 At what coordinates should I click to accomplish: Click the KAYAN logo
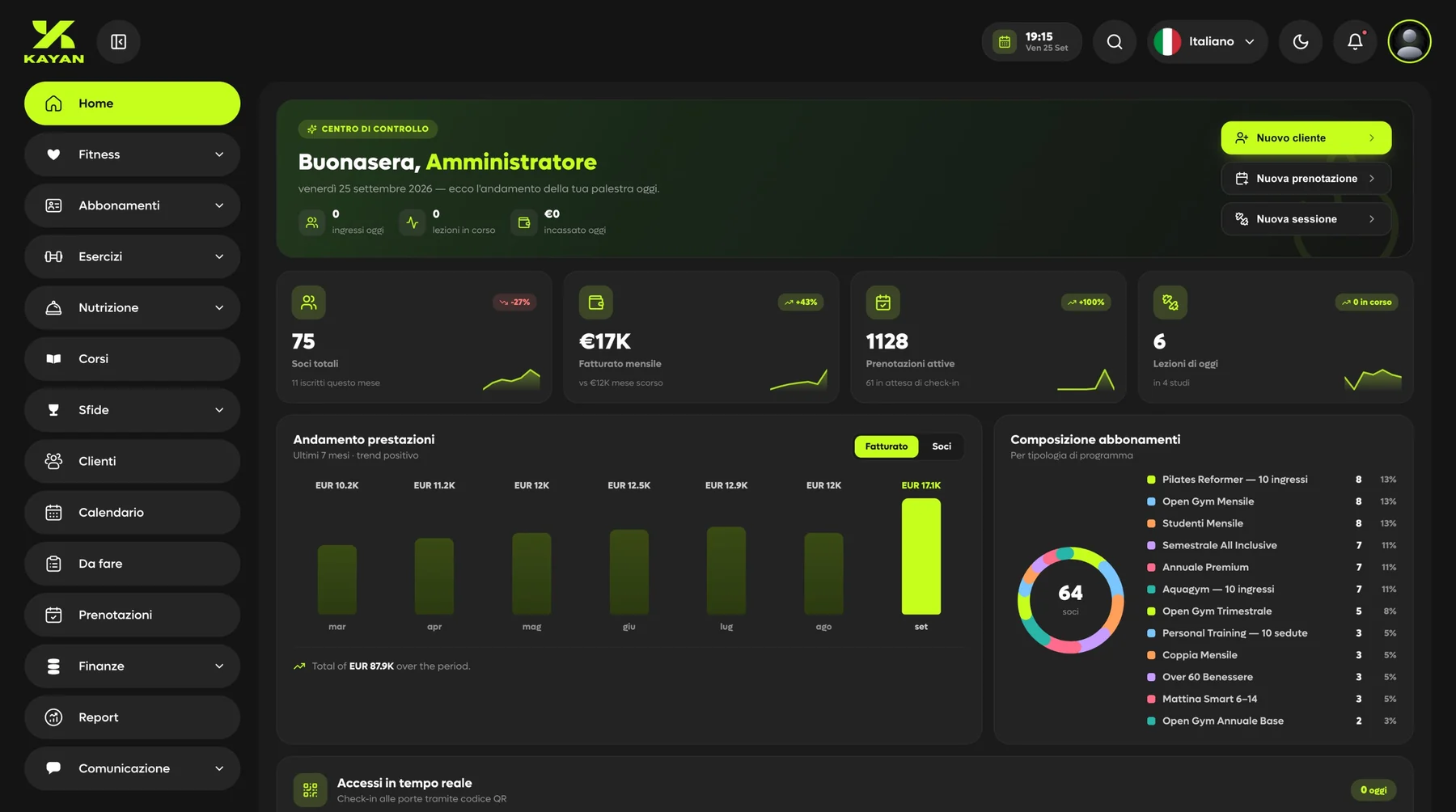(x=54, y=42)
